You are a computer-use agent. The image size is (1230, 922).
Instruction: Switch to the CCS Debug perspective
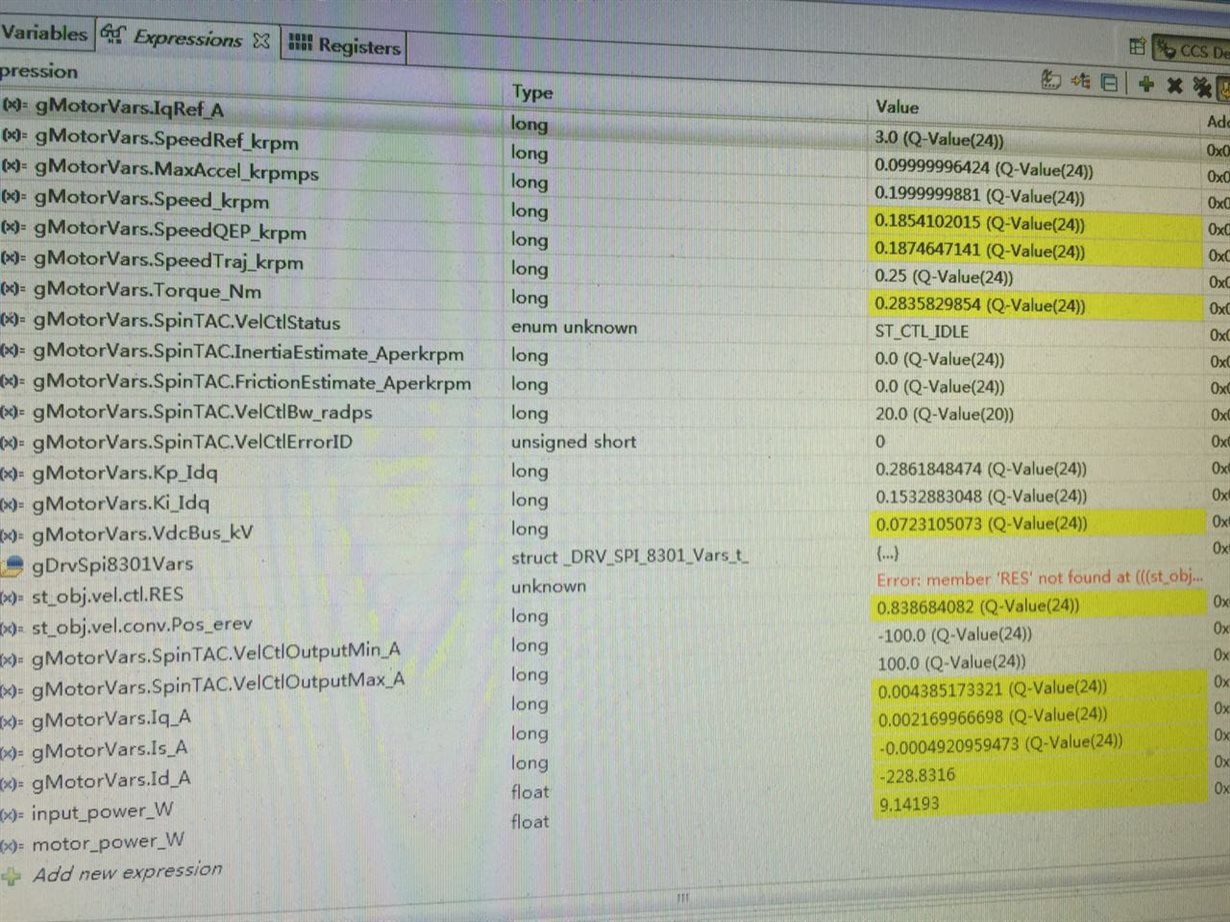coord(1191,49)
